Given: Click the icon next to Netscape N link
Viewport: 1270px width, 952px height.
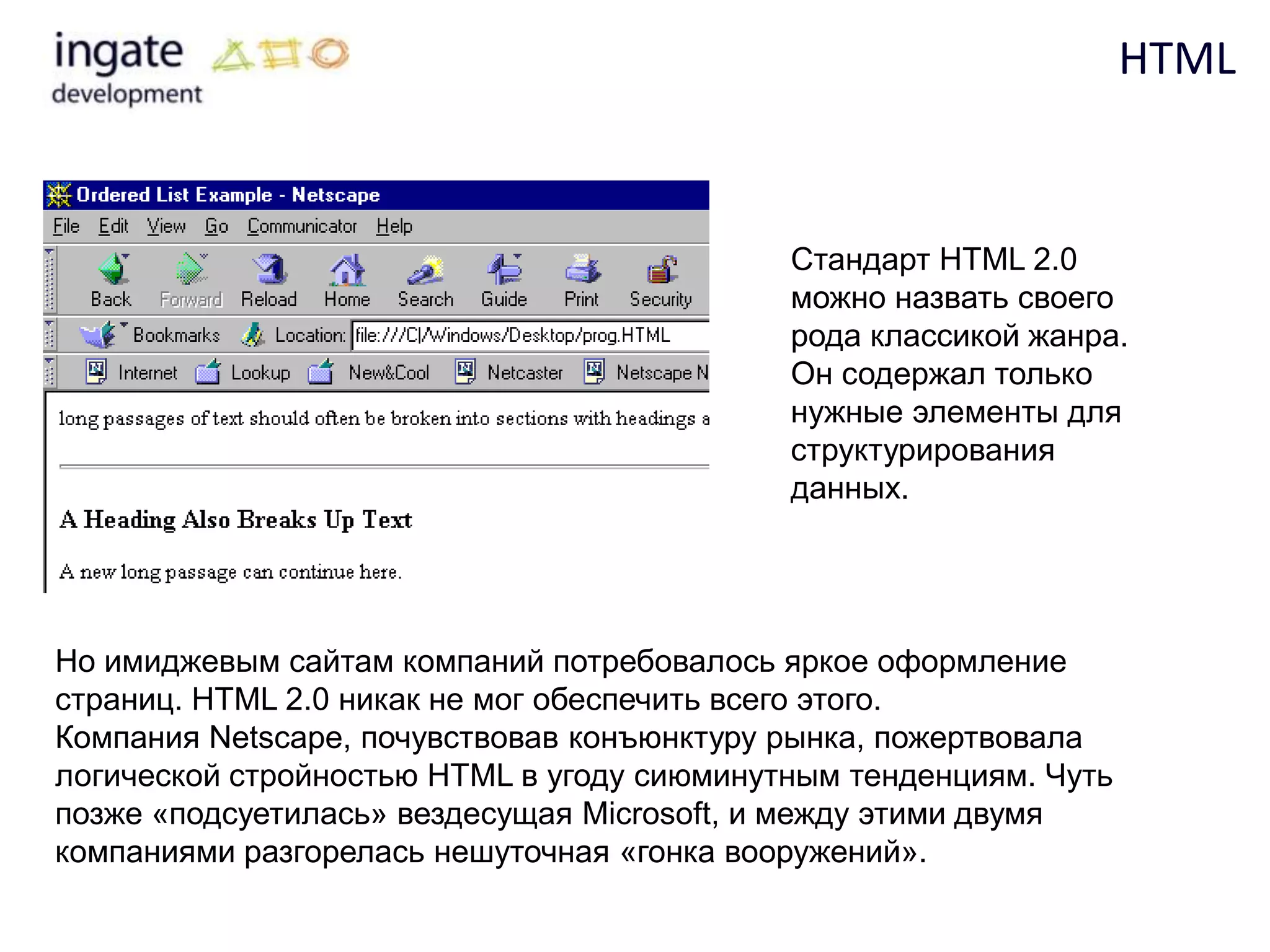Looking at the screenshot, I should 595,372.
